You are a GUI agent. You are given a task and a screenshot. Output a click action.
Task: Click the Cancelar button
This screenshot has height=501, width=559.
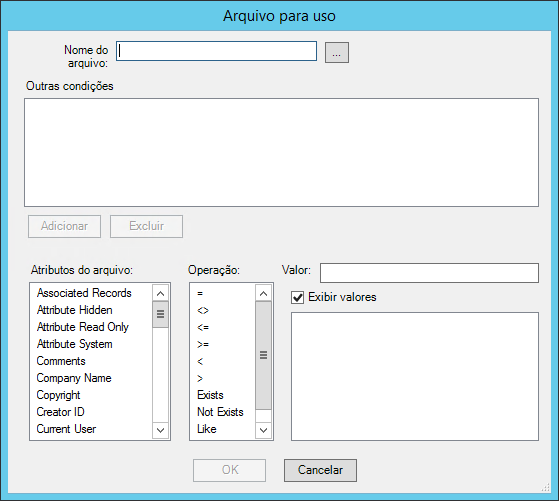(320, 470)
